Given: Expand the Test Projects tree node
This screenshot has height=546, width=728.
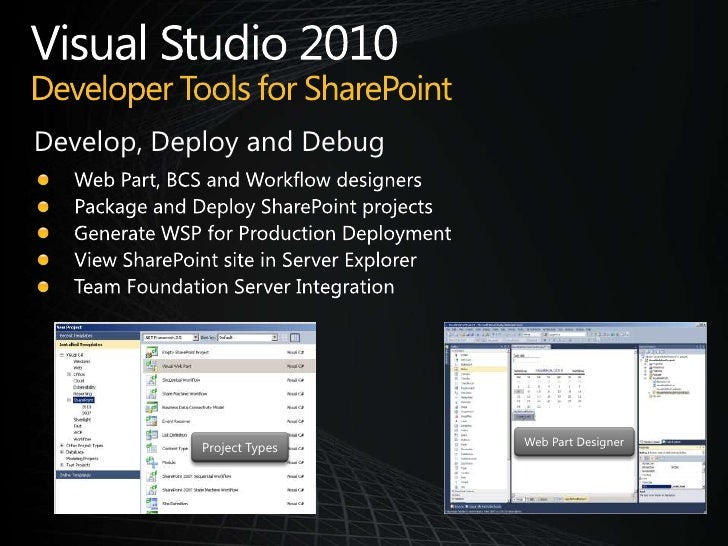Looking at the screenshot, I should click(61, 465).
